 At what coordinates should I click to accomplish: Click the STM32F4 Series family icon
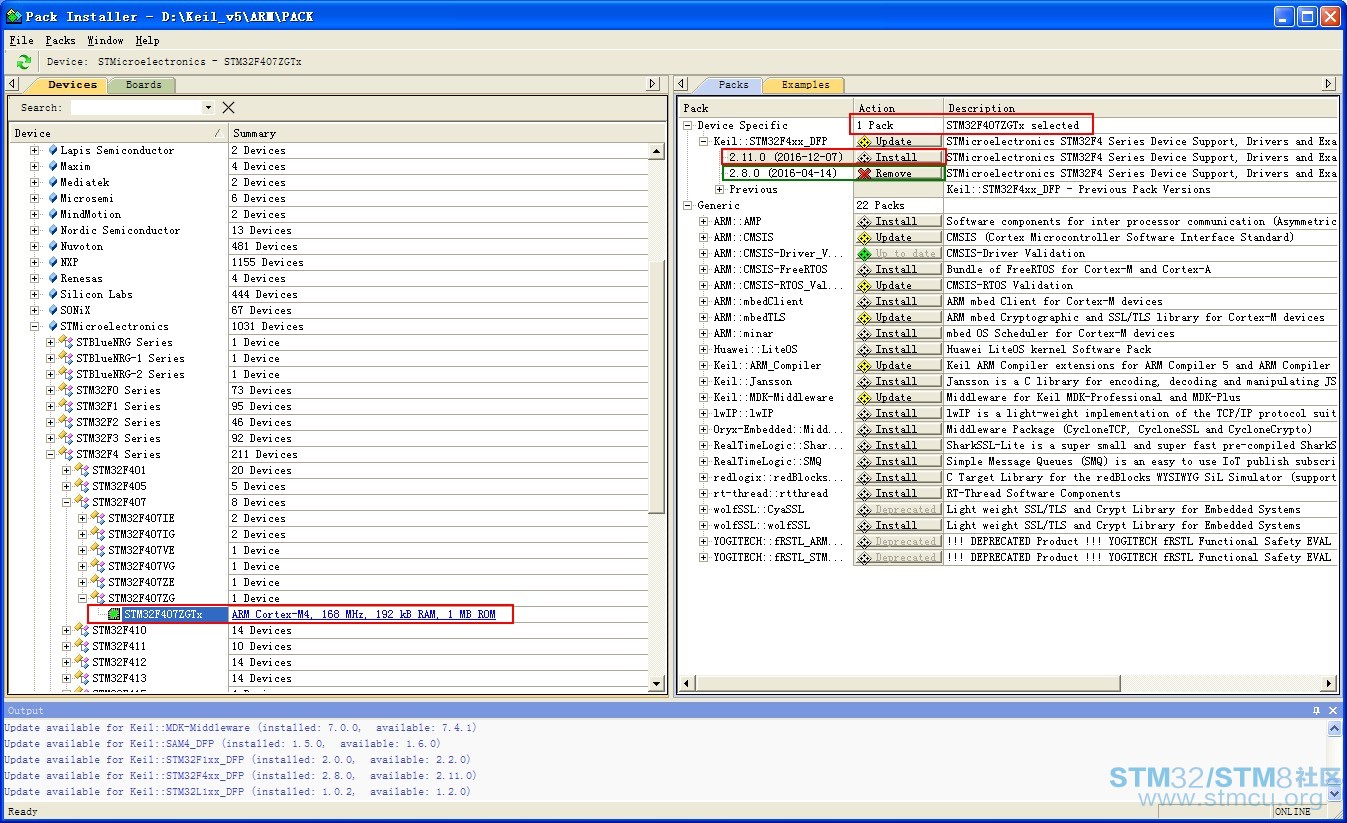point(67,454)
